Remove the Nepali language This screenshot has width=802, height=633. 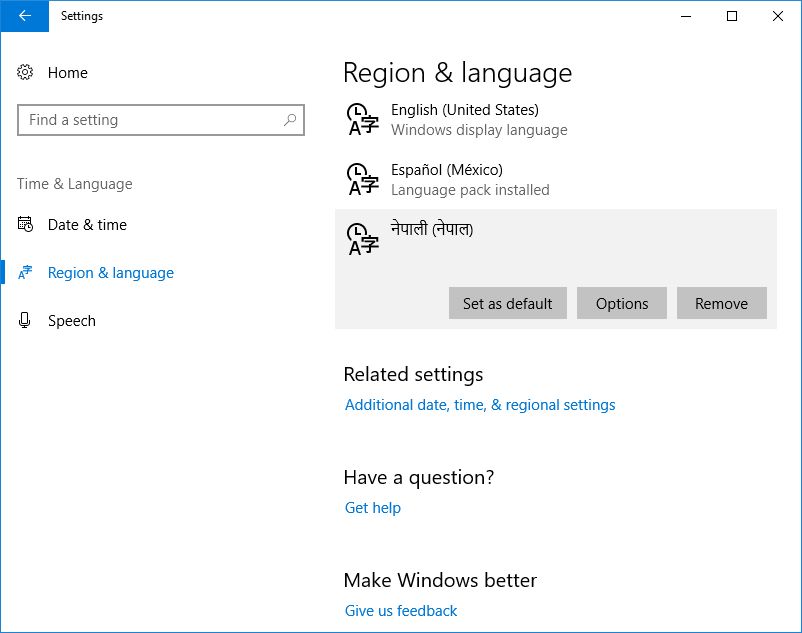tap(721, 304)
